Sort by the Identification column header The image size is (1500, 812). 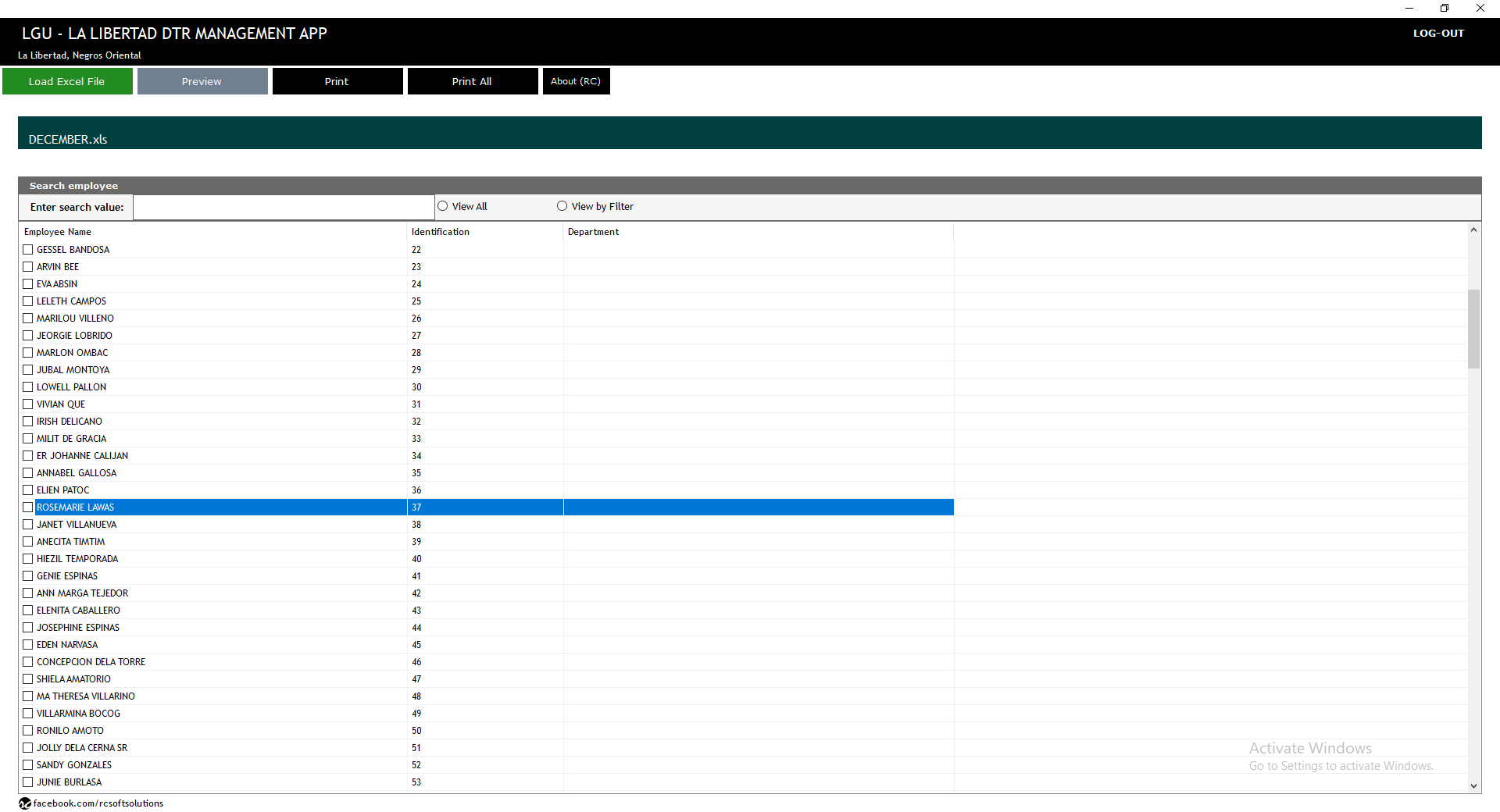(x=441, y=232)
